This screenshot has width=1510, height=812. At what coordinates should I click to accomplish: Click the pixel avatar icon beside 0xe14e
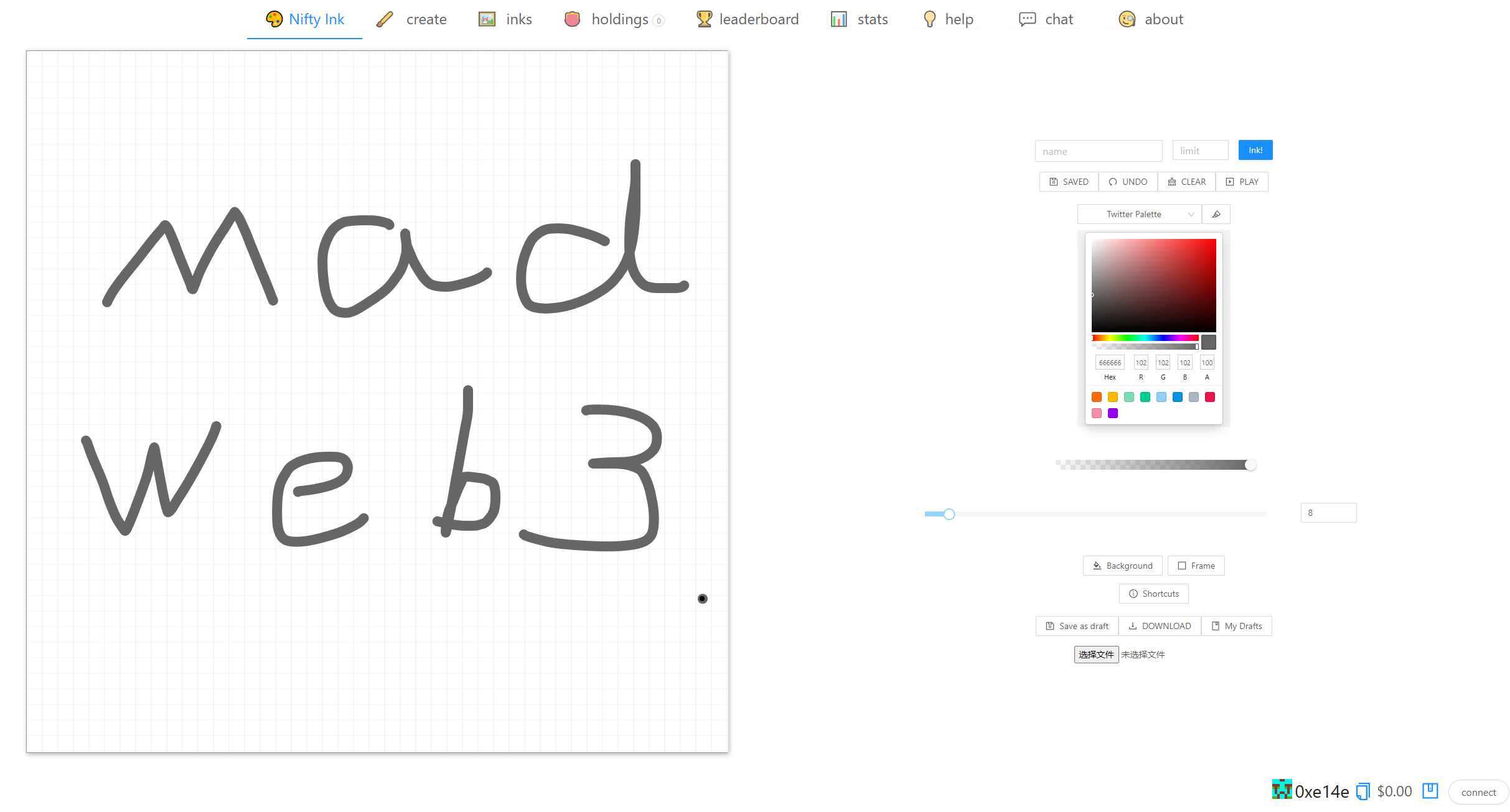coord(1282,790)
